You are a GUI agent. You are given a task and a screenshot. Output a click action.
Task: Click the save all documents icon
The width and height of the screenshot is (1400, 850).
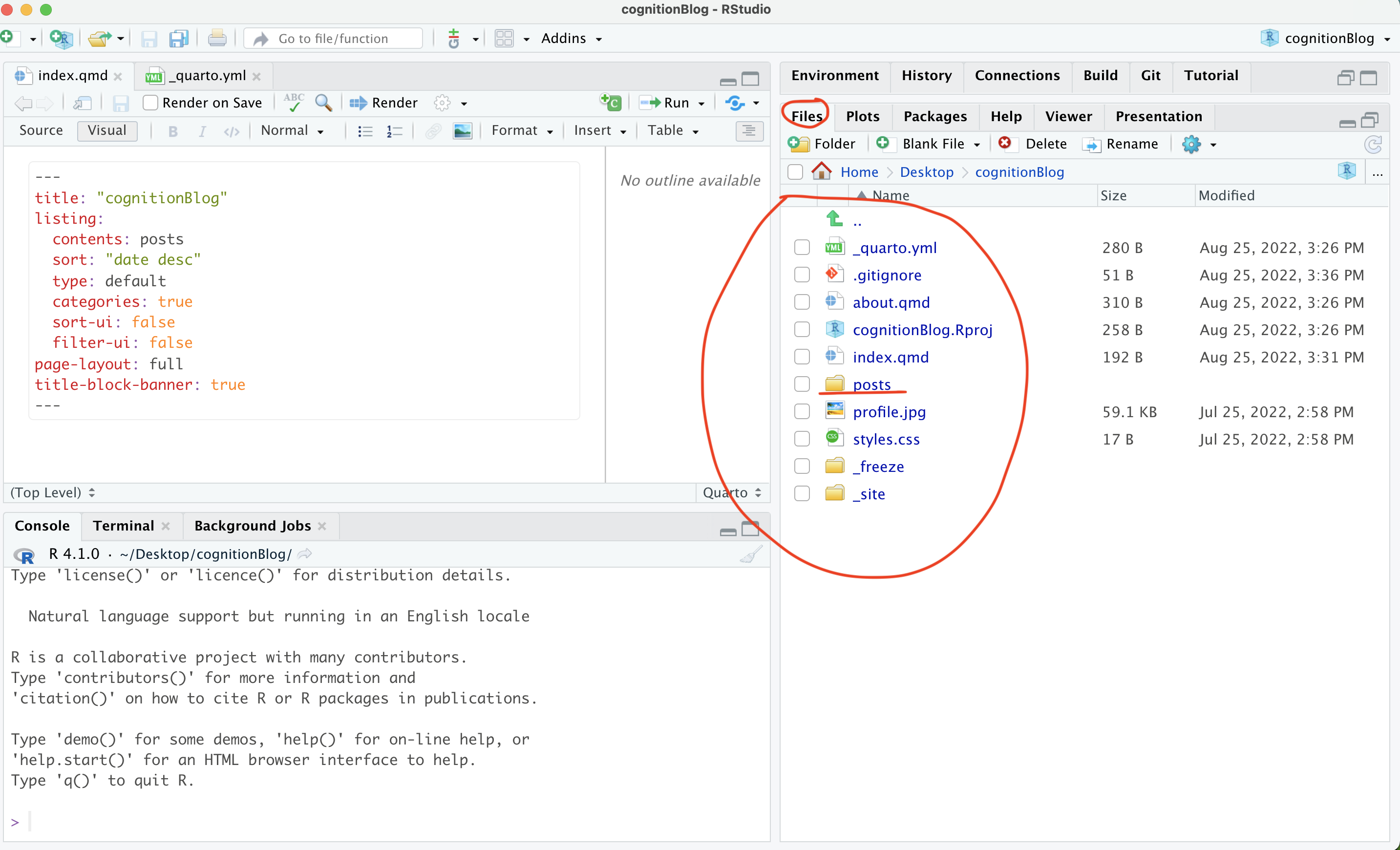coord(179,39)
